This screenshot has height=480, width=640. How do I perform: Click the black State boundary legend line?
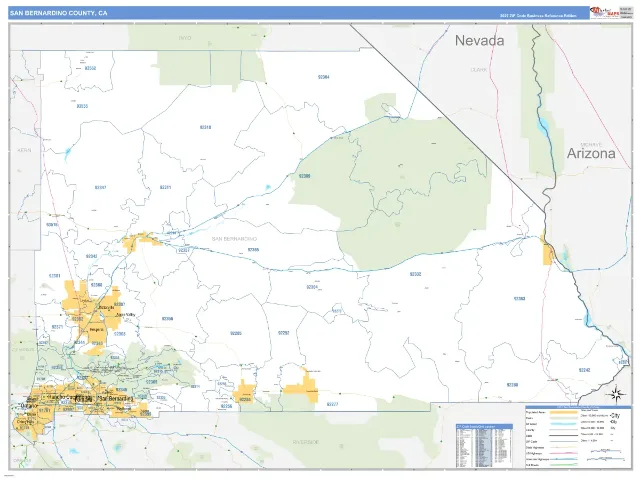pyautogui.click(x=564, y=436)
